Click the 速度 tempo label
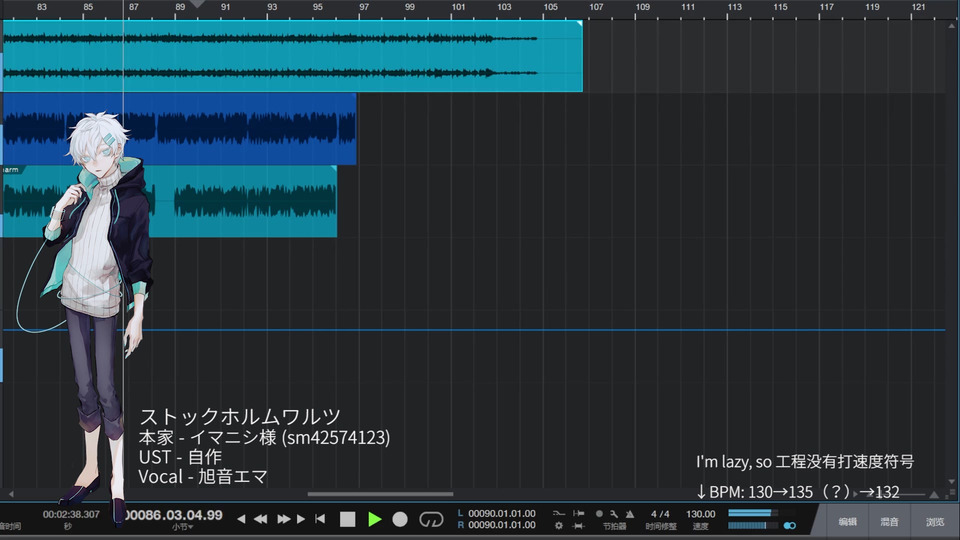This screenshot has width=960, height=540. (700, 526)
